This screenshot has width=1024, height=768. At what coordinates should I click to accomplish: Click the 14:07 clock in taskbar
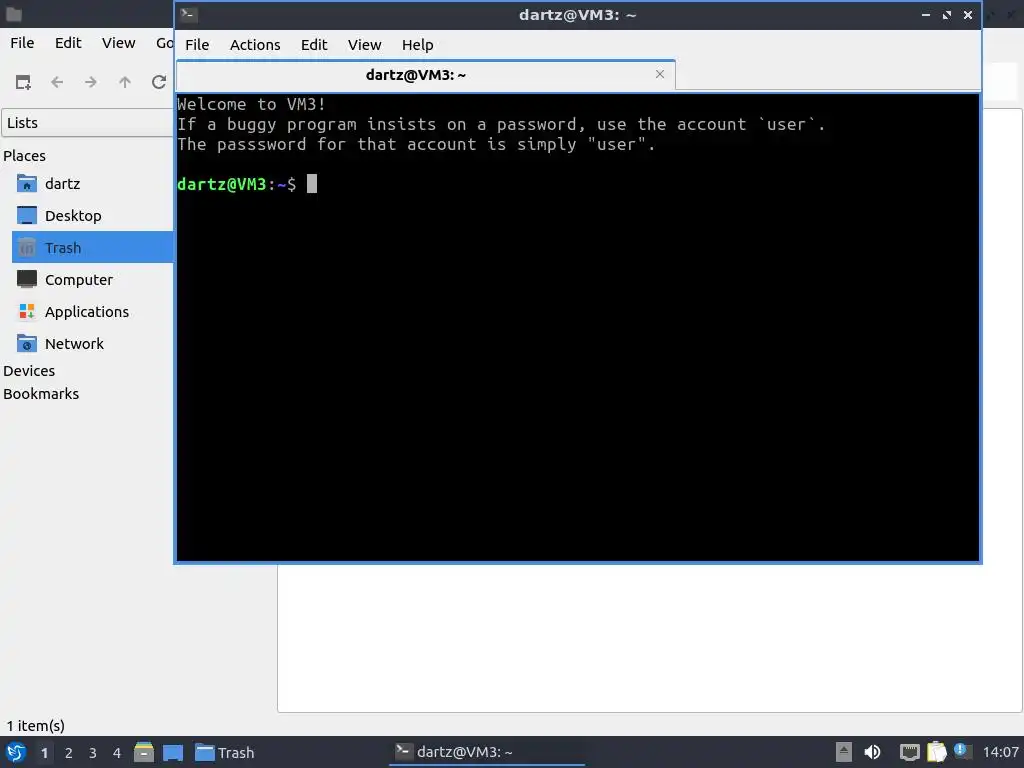coord(1000,752)
